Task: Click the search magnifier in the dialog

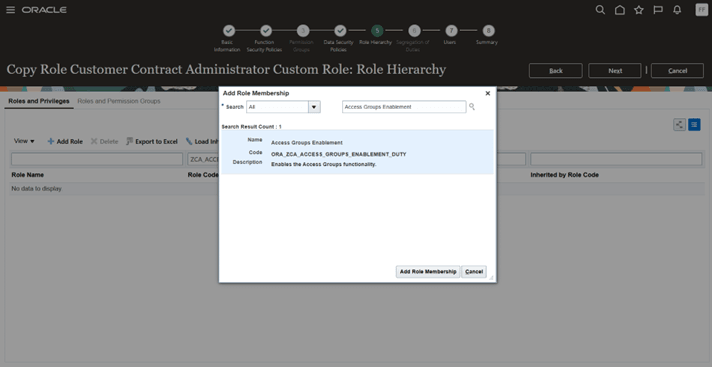Action: pos(472,107)
